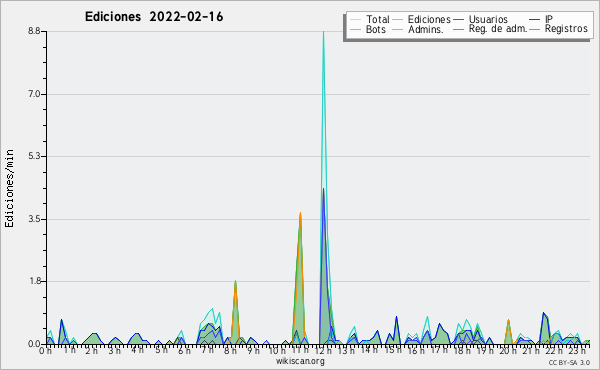The image size is (600, 370).
Task: Click the 23 h x-axis label
Action: tap(577, 350)
